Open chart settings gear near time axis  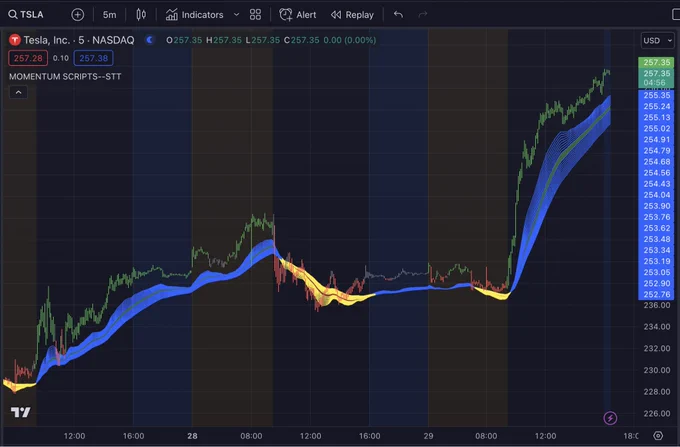658,436
